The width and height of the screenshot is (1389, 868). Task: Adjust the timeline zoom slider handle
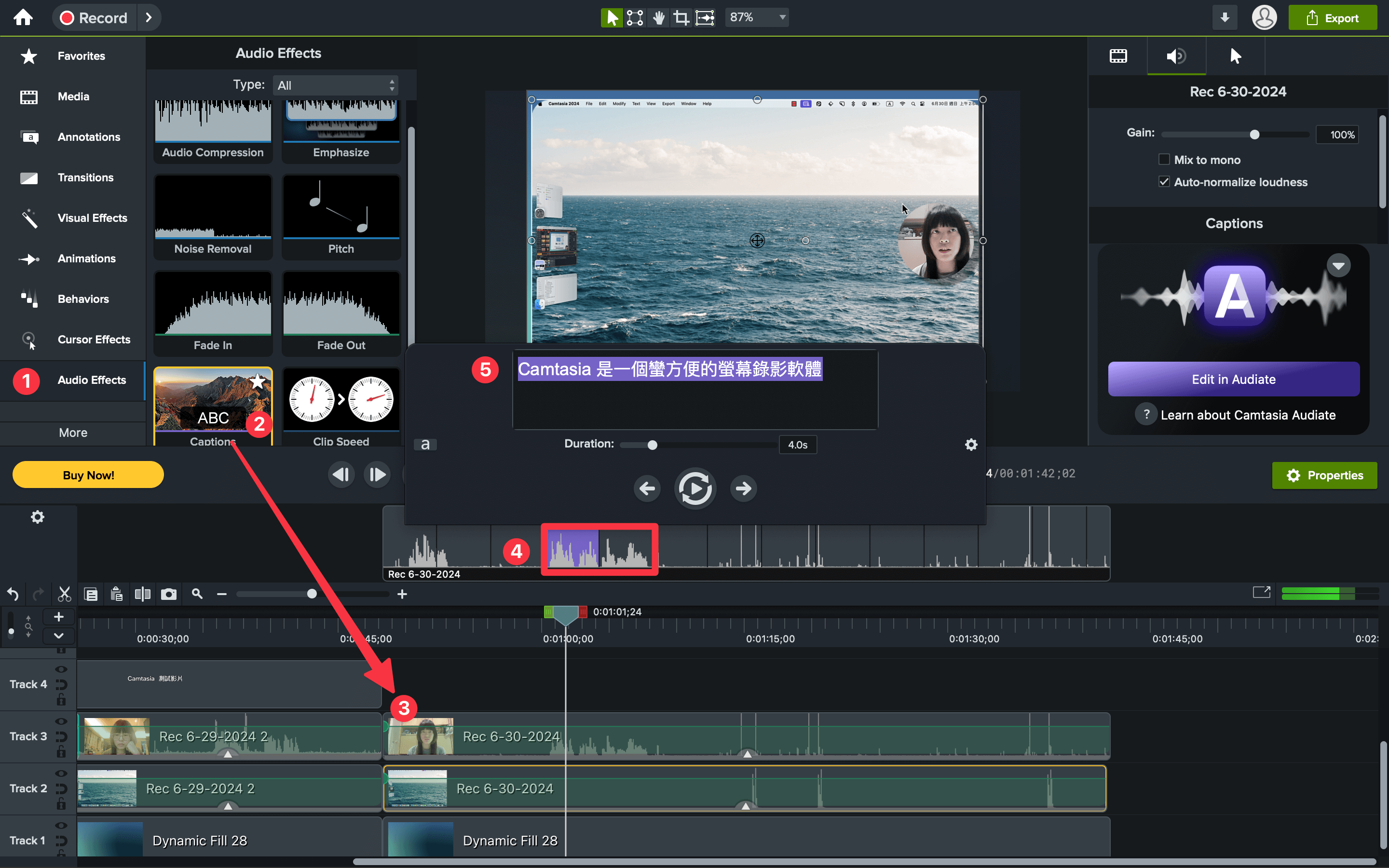pyautogui.click(x=312, y=594)
